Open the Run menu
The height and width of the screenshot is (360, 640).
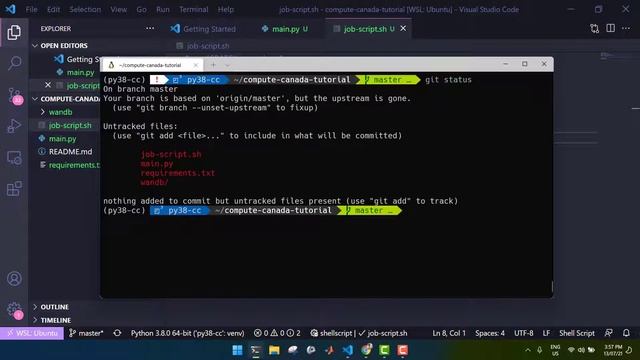click(x=162, y=9)
